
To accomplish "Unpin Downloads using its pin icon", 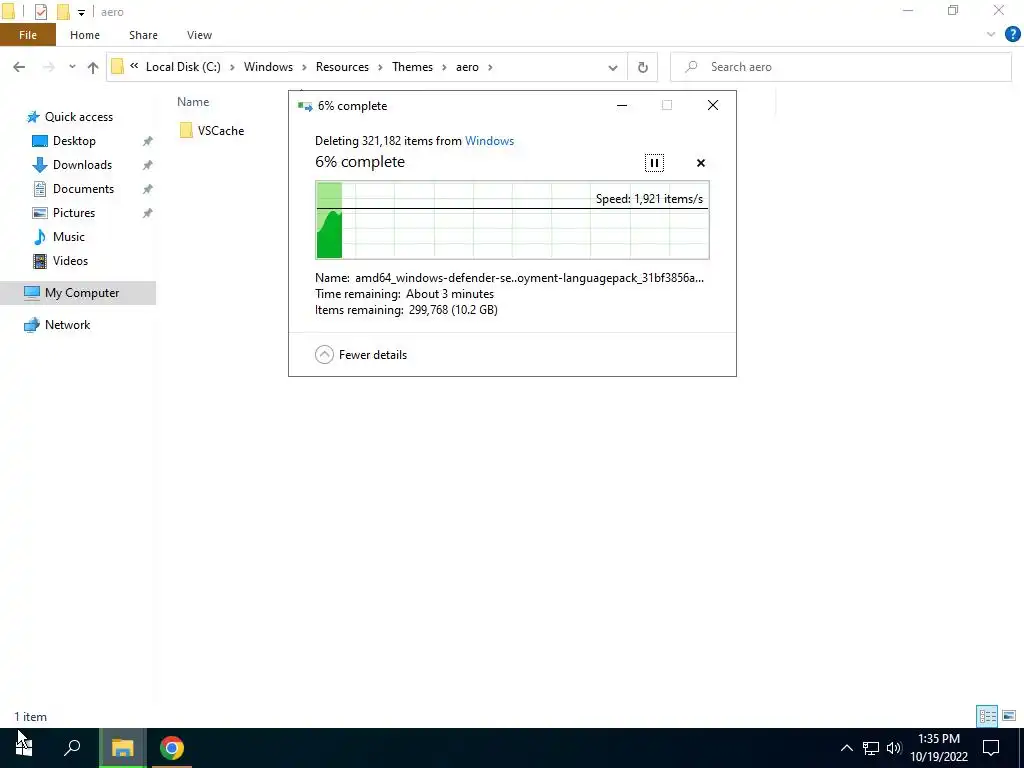I will (x=148, y=165).
